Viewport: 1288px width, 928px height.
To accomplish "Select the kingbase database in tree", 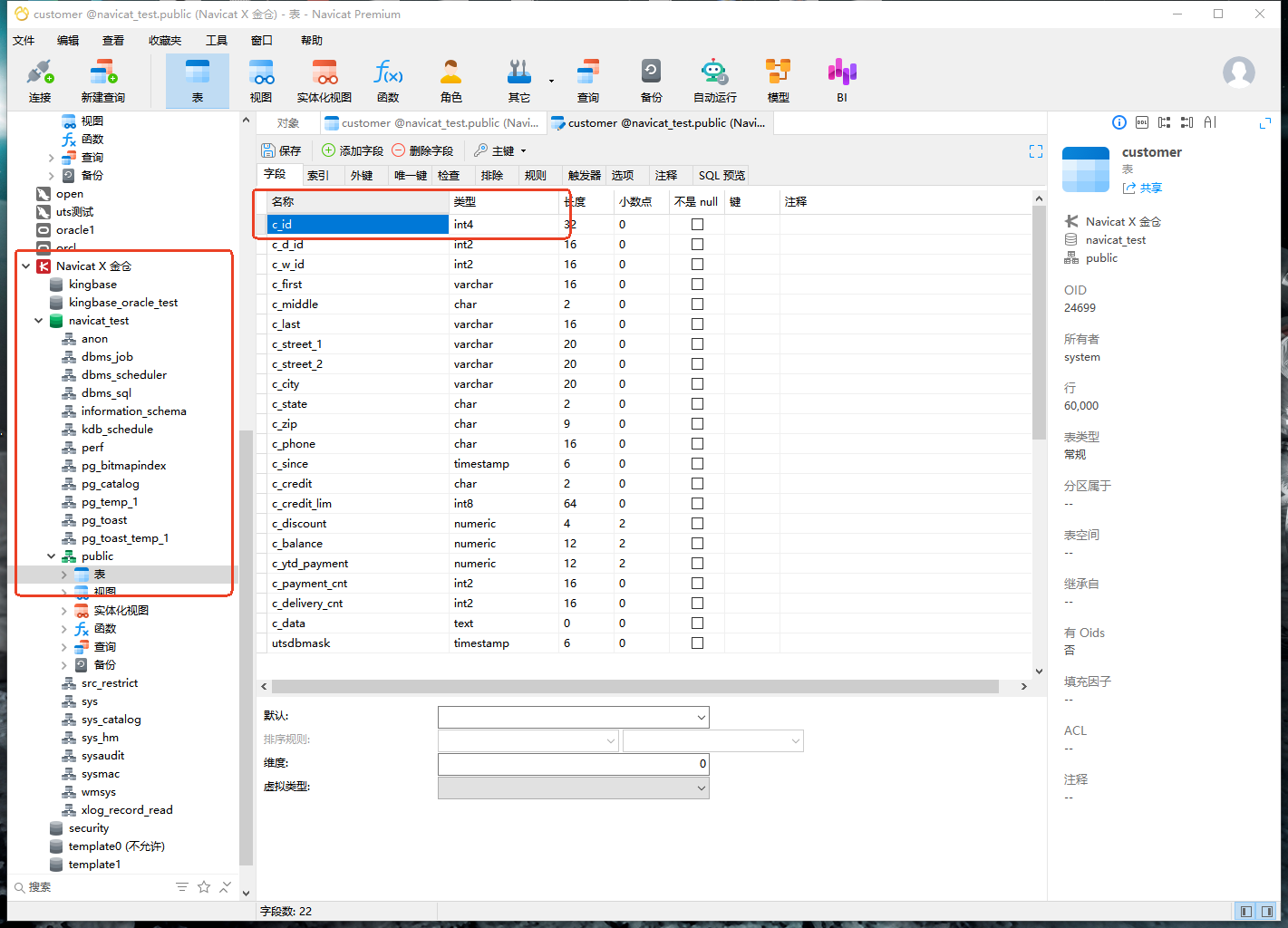I will click(x=92, y=284).
